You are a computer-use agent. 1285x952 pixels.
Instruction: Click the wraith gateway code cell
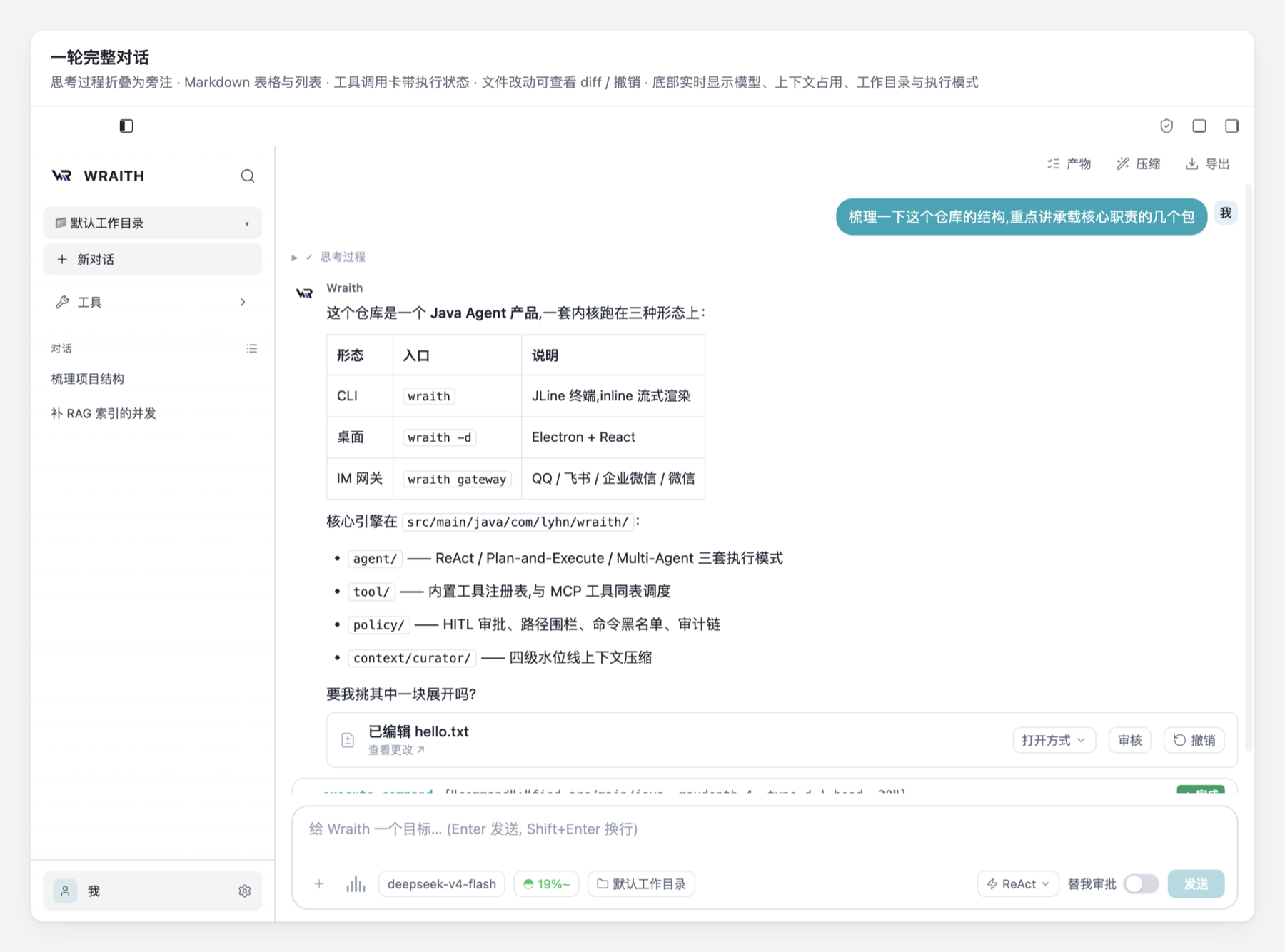pyautogui.click(x=457, y=480)
